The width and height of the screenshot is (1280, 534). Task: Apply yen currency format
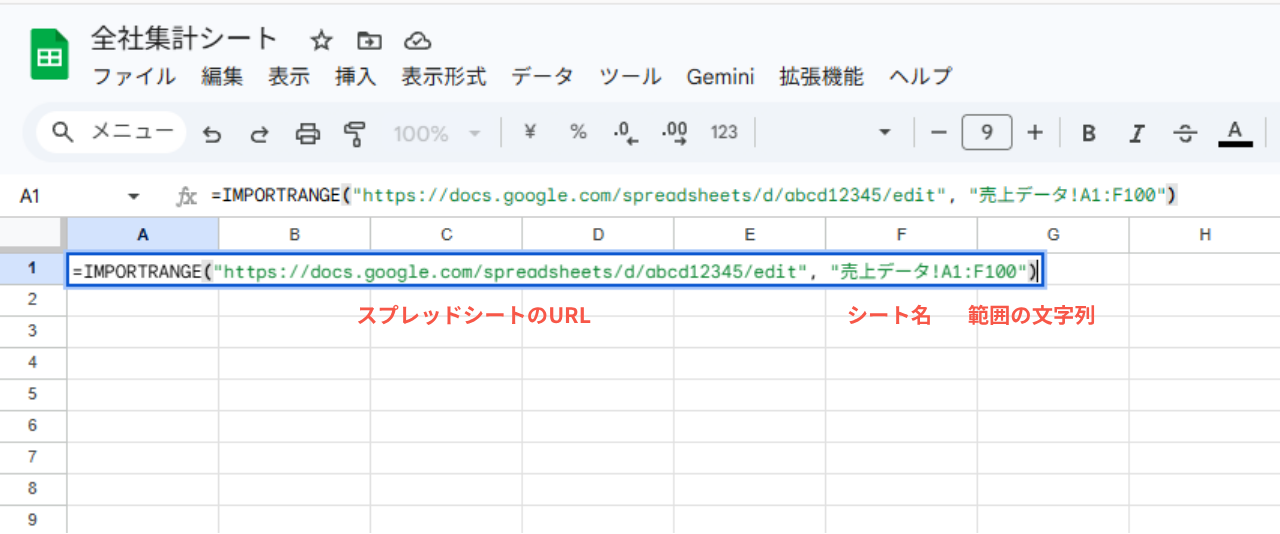(x=531, y=132)
